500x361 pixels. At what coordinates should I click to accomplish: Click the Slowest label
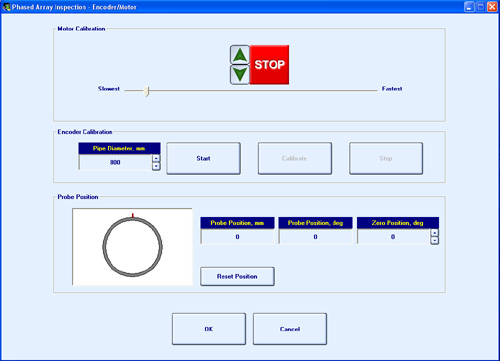click(109, 89)
